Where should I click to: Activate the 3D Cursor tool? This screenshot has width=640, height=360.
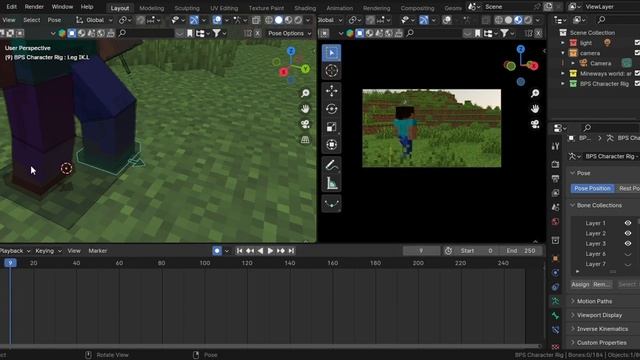tap(331, 71)
